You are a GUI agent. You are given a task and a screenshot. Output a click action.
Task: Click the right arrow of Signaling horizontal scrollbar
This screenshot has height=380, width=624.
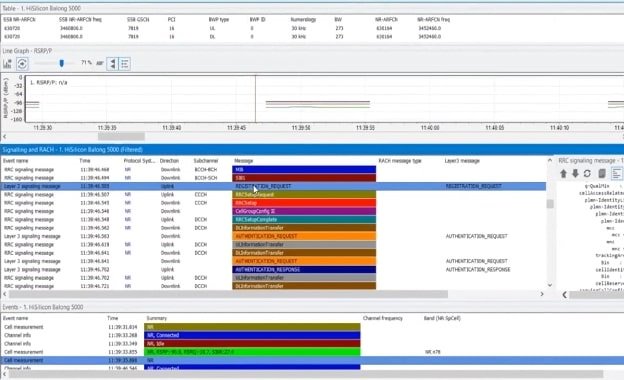(x=542, y=294)
